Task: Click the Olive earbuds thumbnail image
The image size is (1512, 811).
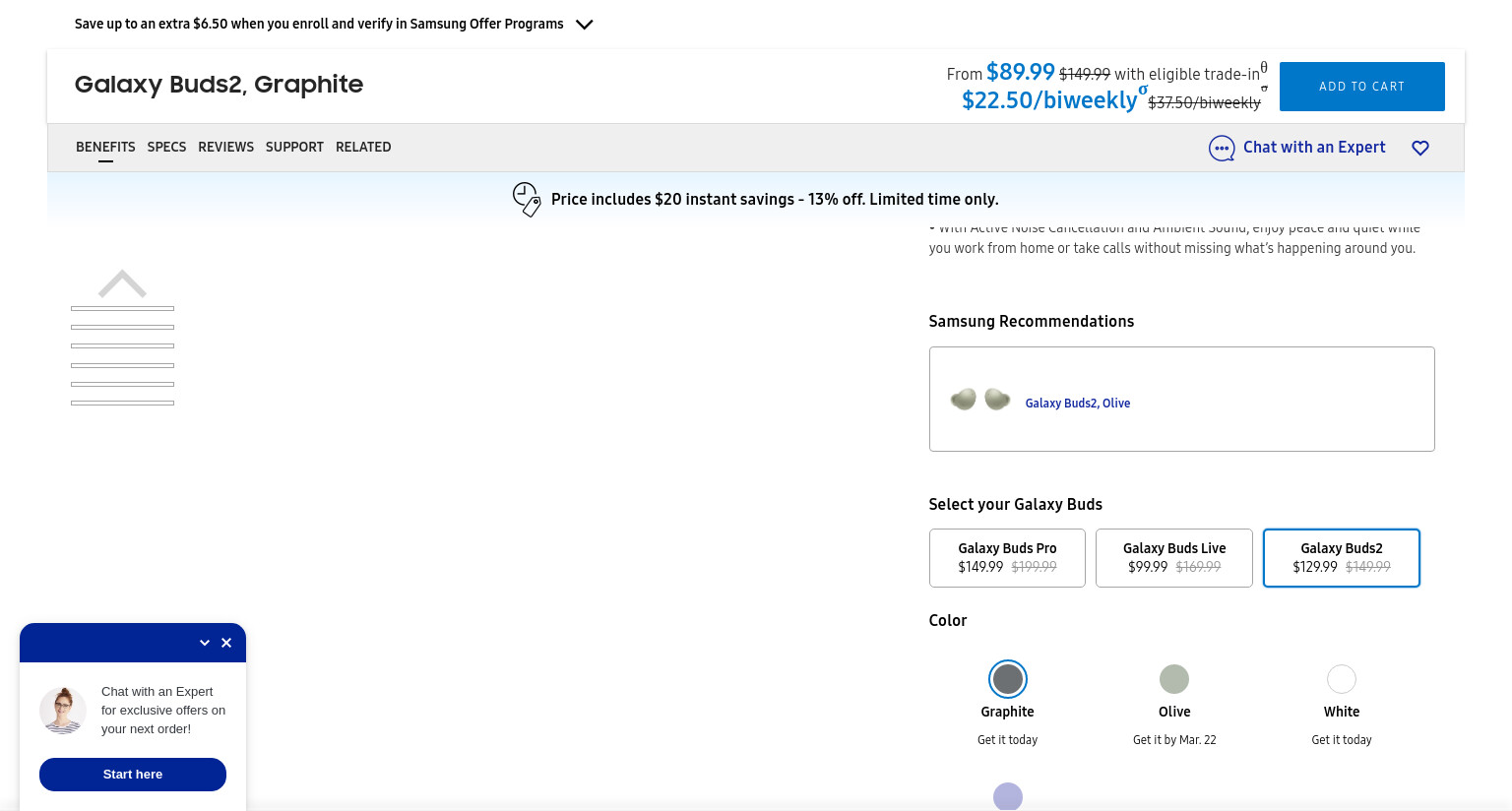Action: (x=980, y=399)
